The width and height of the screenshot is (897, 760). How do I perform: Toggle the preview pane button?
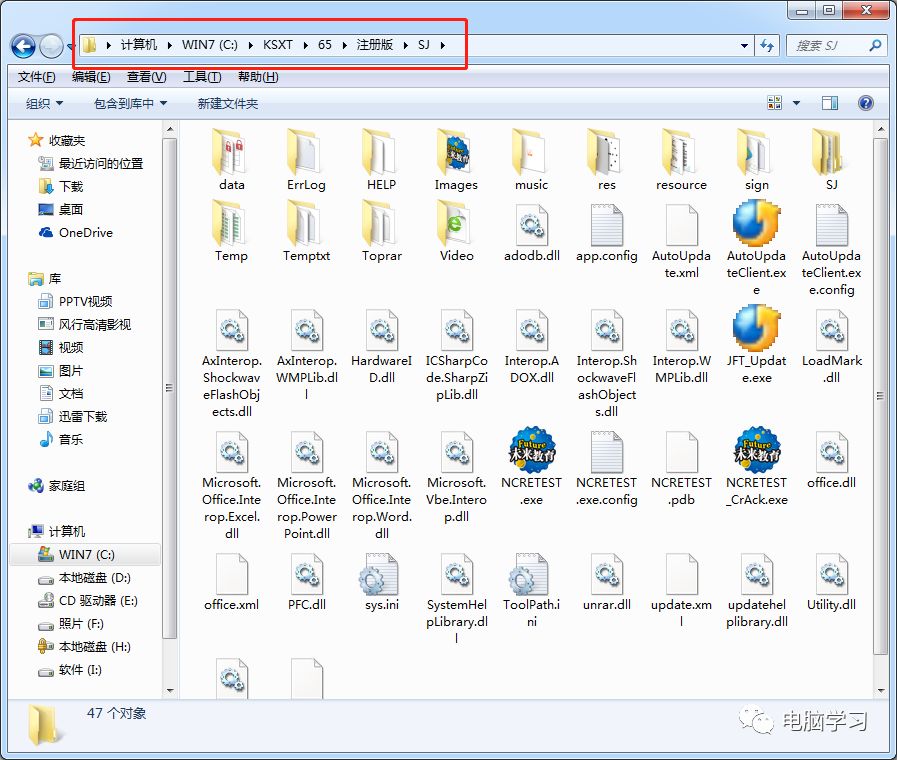click(x=829, y=103)
